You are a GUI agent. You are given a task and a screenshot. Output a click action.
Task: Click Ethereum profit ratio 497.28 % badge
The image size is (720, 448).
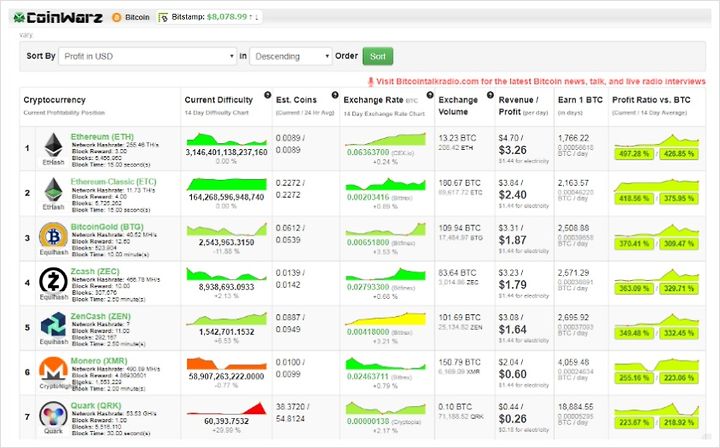click(634, 154)
